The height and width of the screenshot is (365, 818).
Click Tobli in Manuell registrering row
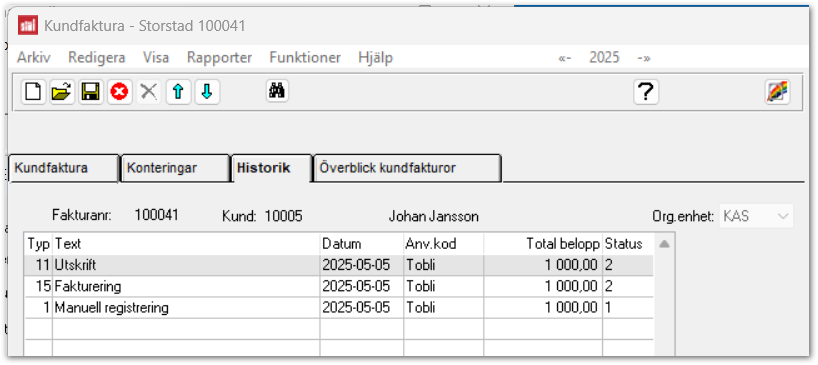pyautogui.click(x=420, y=308)
